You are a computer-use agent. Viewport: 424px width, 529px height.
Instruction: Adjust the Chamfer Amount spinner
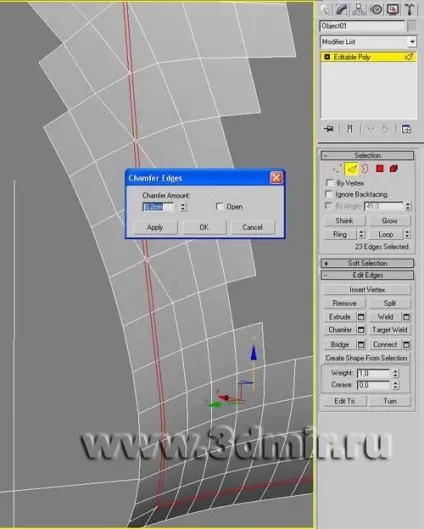coord(183,206)
